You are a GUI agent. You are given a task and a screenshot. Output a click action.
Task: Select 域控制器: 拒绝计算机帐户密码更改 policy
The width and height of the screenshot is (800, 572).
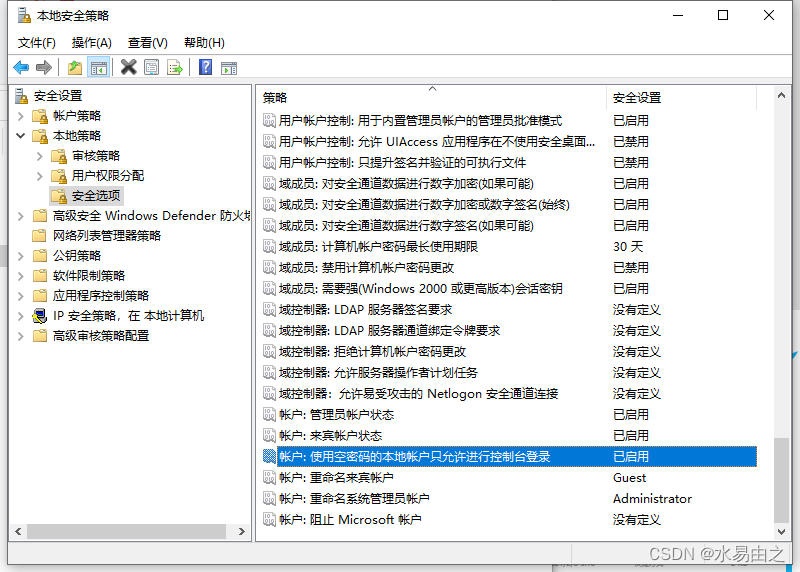click(x=509, y=352)
